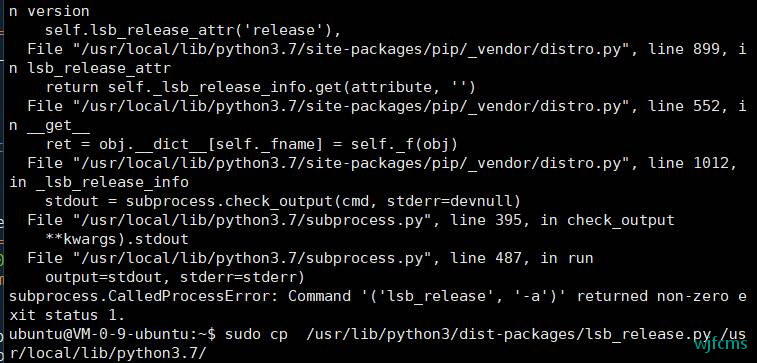
Task: Click the 'exit status 1.' text
Action: 67,315
